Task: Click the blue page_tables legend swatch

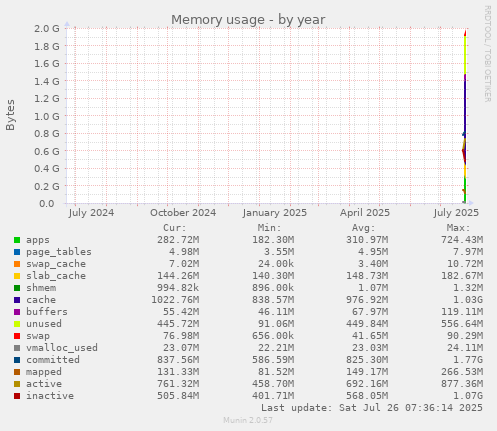Action: 17,252
